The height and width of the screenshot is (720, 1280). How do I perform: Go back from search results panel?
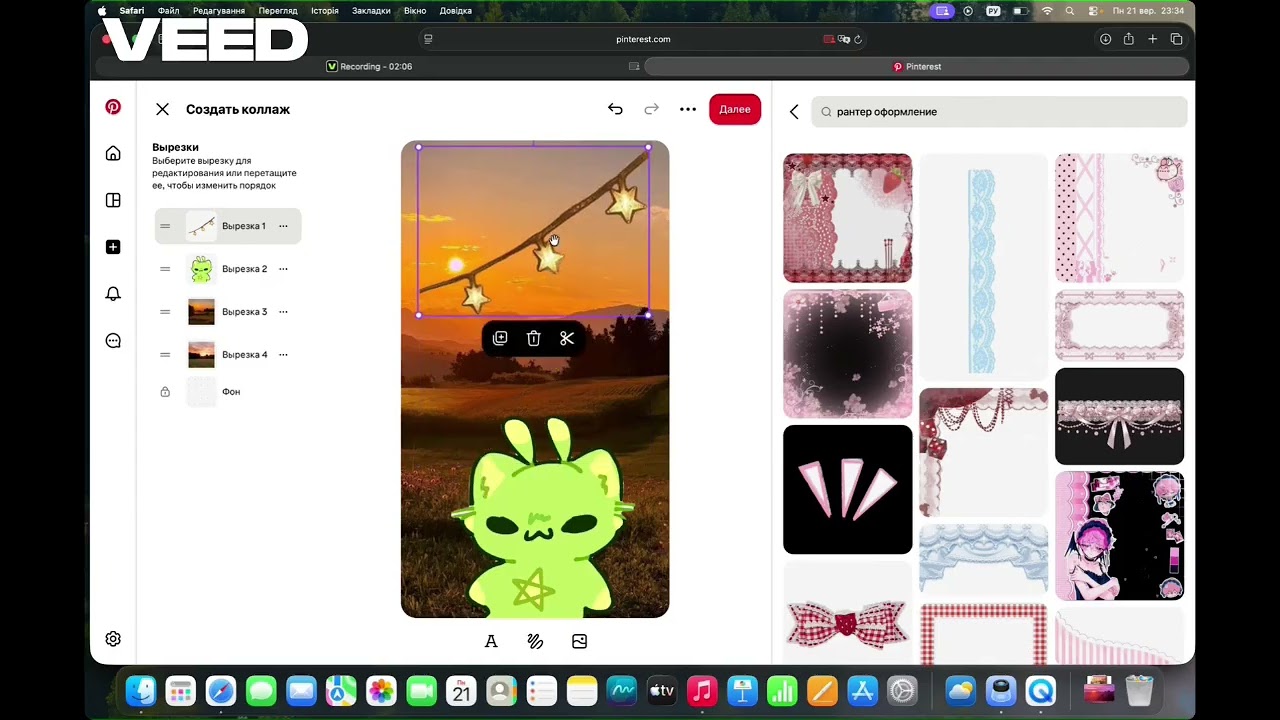(794, 112)
